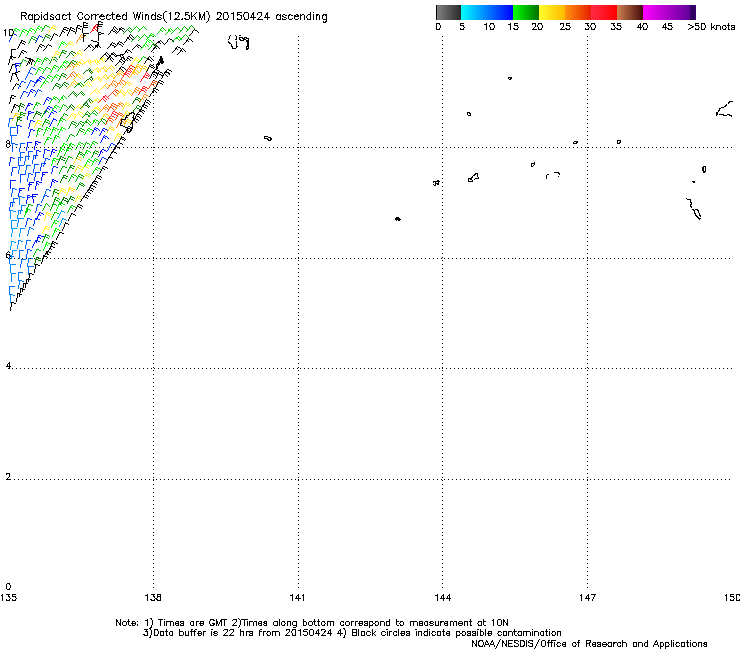Image resolution: width=740 pixels, height=650 pixels.
Task: Click the dark purple >50 knots segment
Action: tap(693, 12)
